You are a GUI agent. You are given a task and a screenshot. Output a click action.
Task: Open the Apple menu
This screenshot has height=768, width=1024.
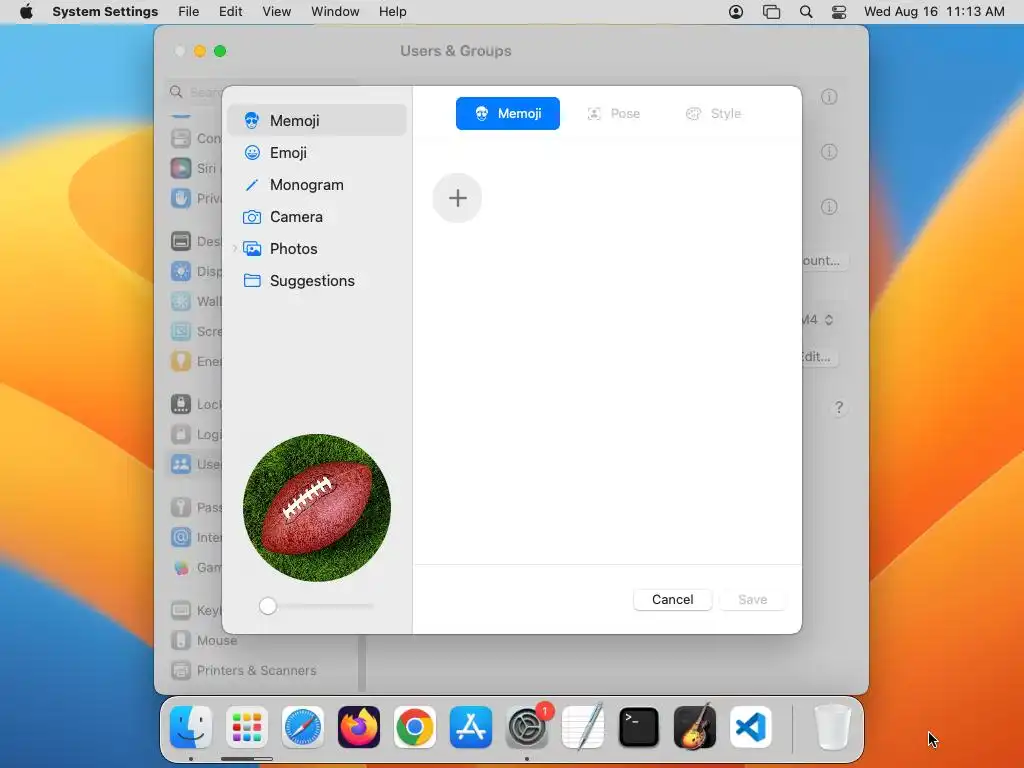click(x=26, y=11)
